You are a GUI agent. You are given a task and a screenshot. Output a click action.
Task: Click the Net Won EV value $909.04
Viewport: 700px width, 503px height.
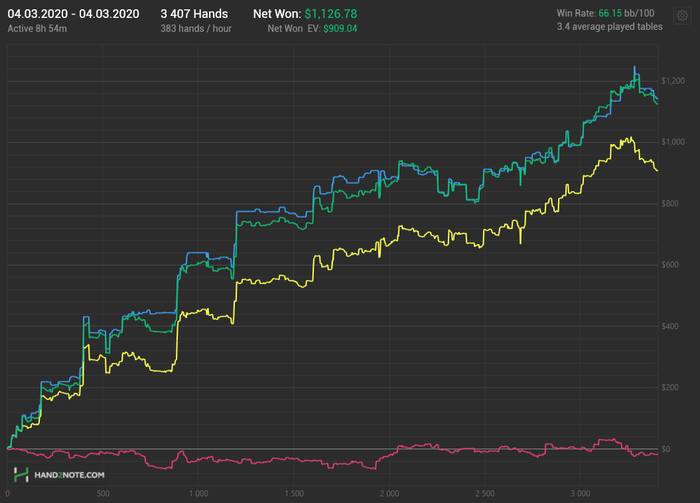pyautogui.click(x=340, y=29)
